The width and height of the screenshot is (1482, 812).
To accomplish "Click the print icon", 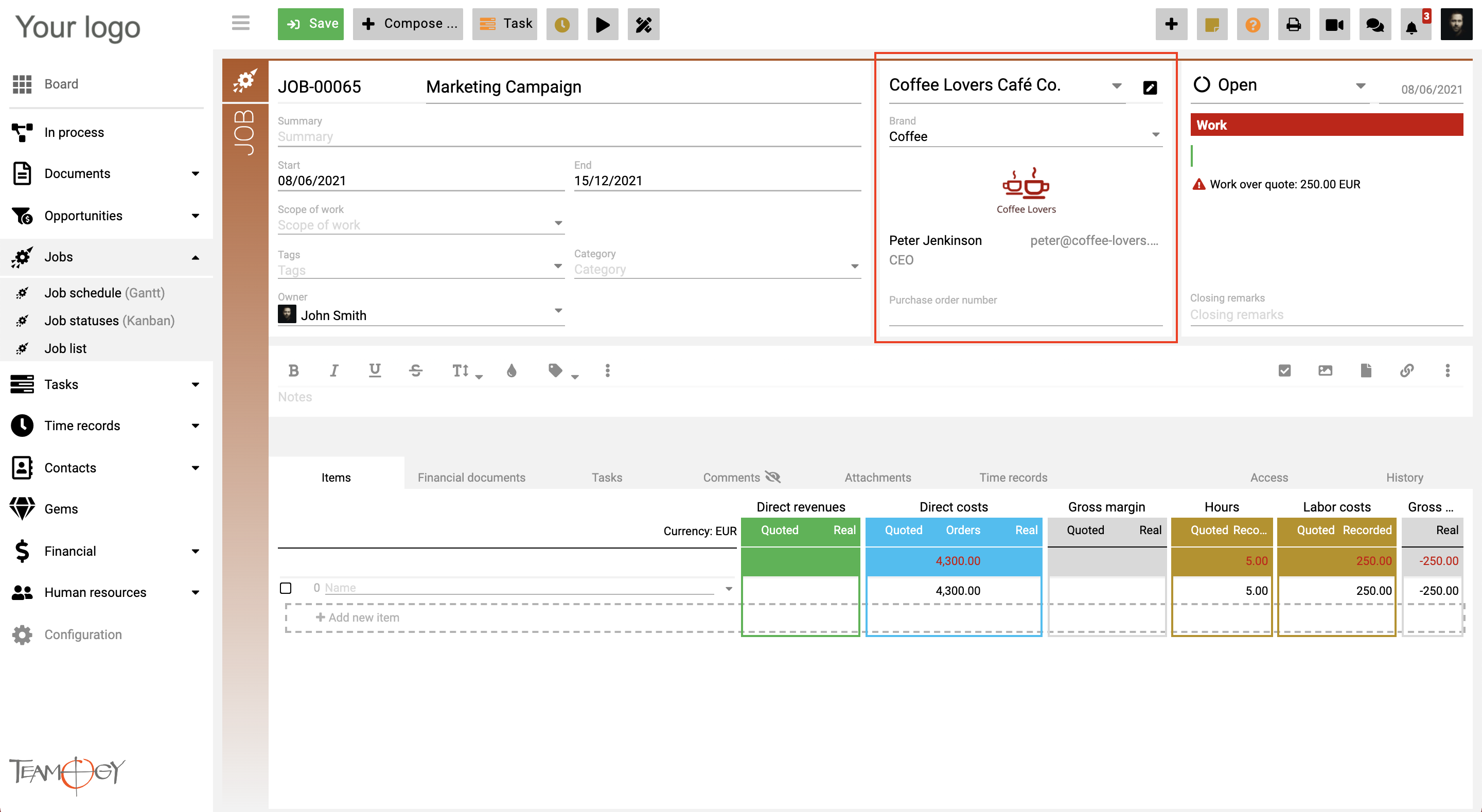I will click(x=1293, y=24).
